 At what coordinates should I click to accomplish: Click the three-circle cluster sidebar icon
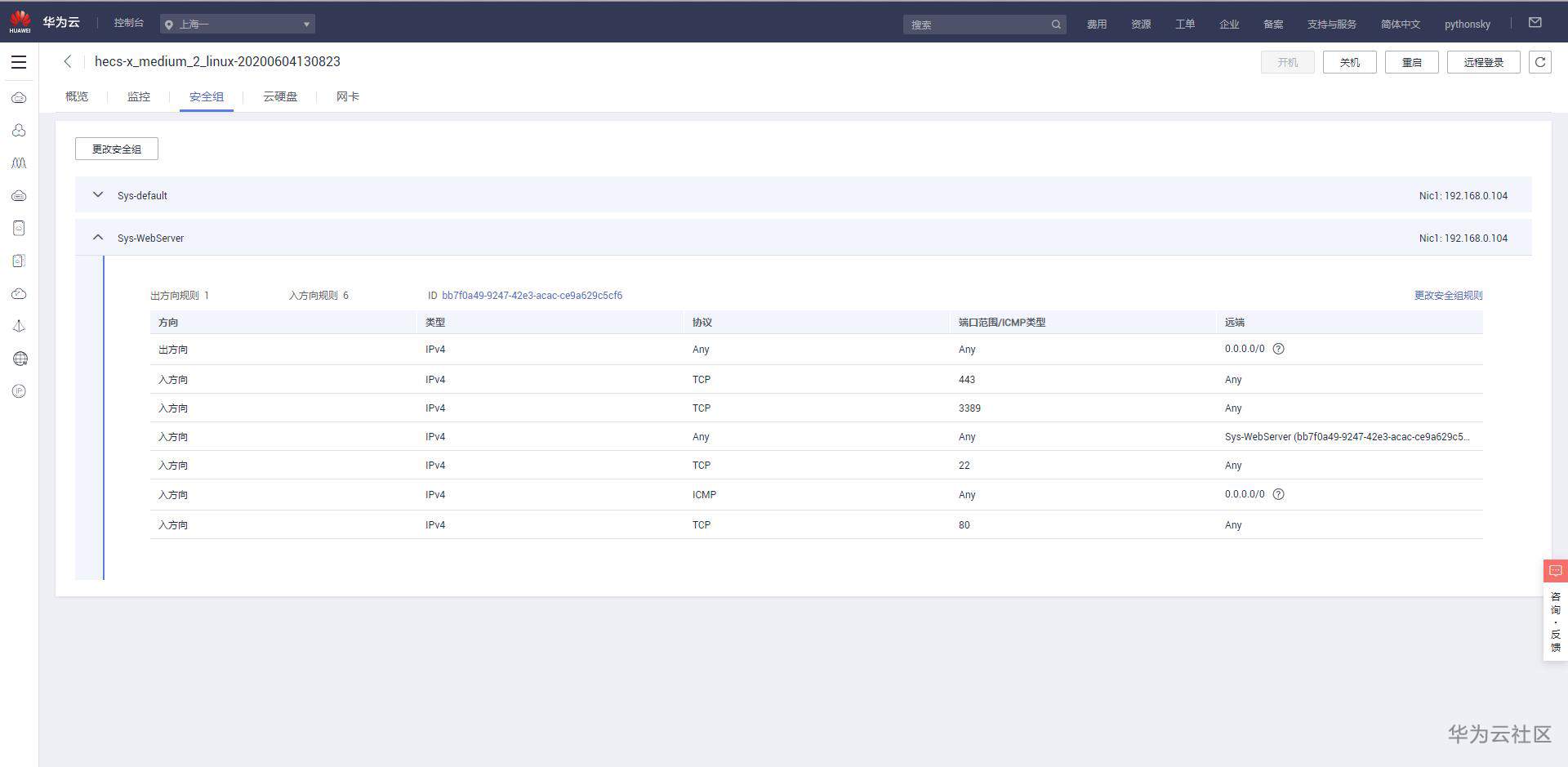tap(19, 131)
